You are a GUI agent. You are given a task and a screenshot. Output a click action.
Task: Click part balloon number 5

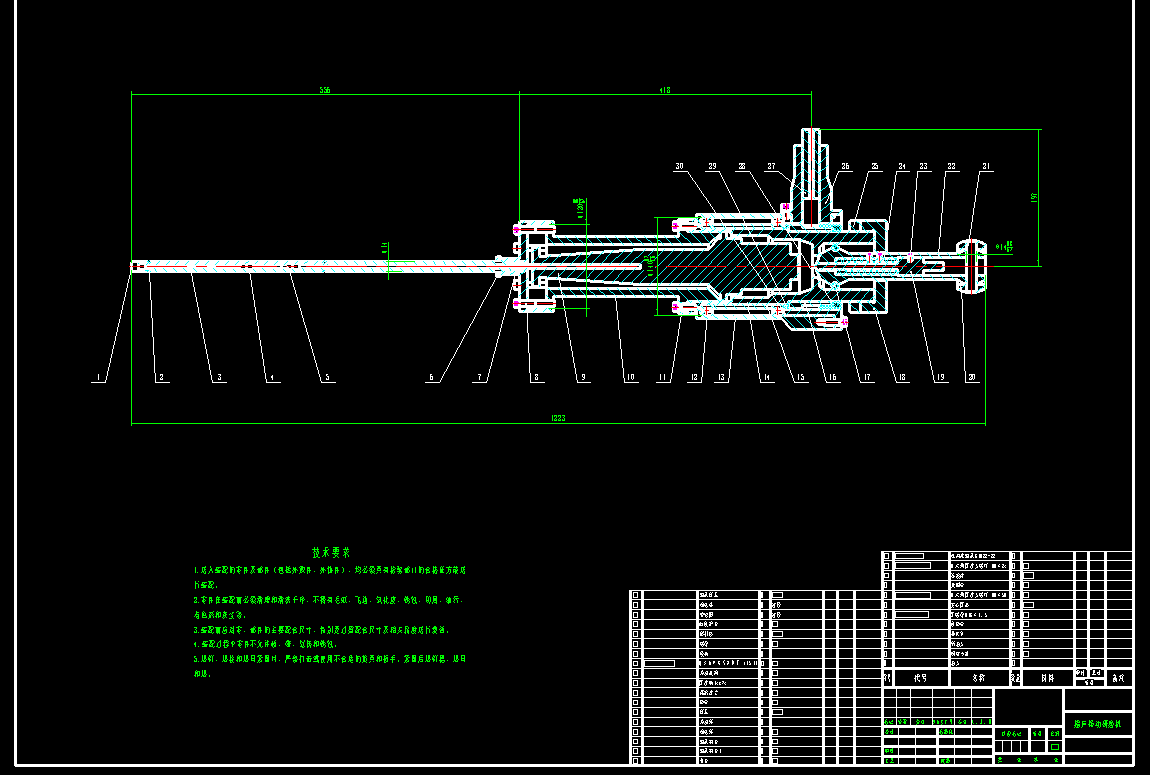pyautogui.click(x=327, y=378)
